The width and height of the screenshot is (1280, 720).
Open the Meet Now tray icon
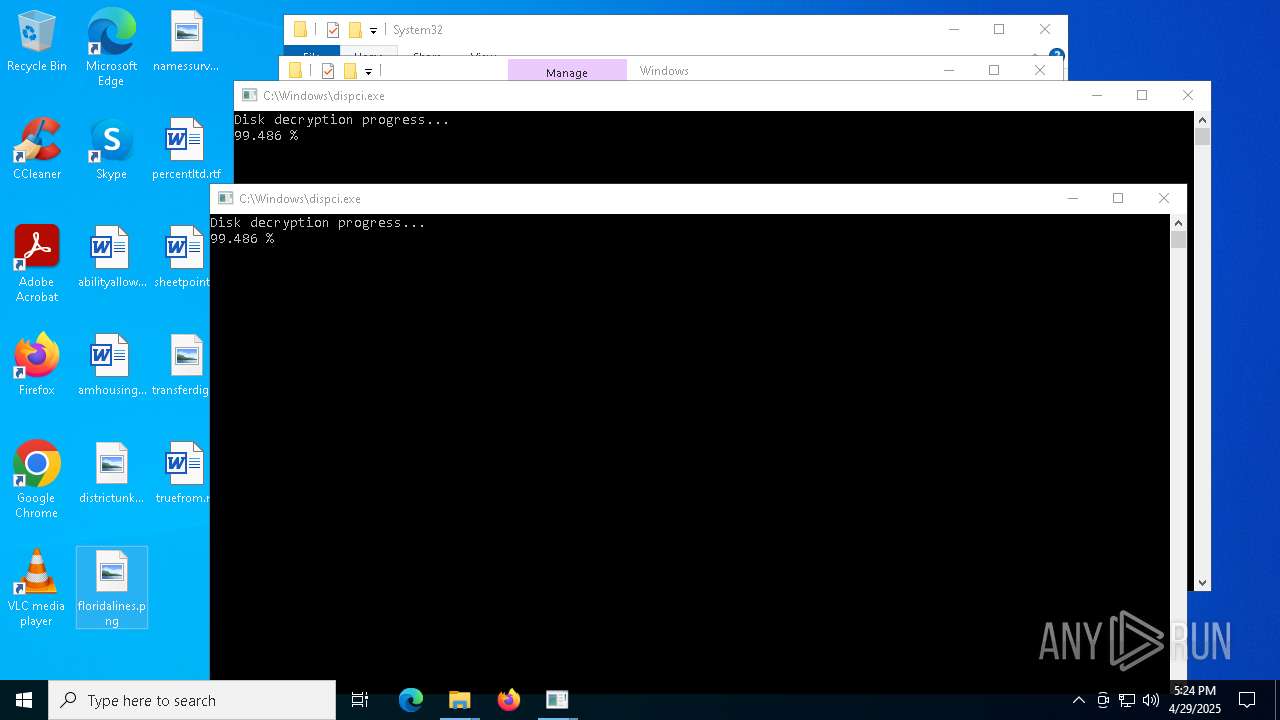point(1103,700)
